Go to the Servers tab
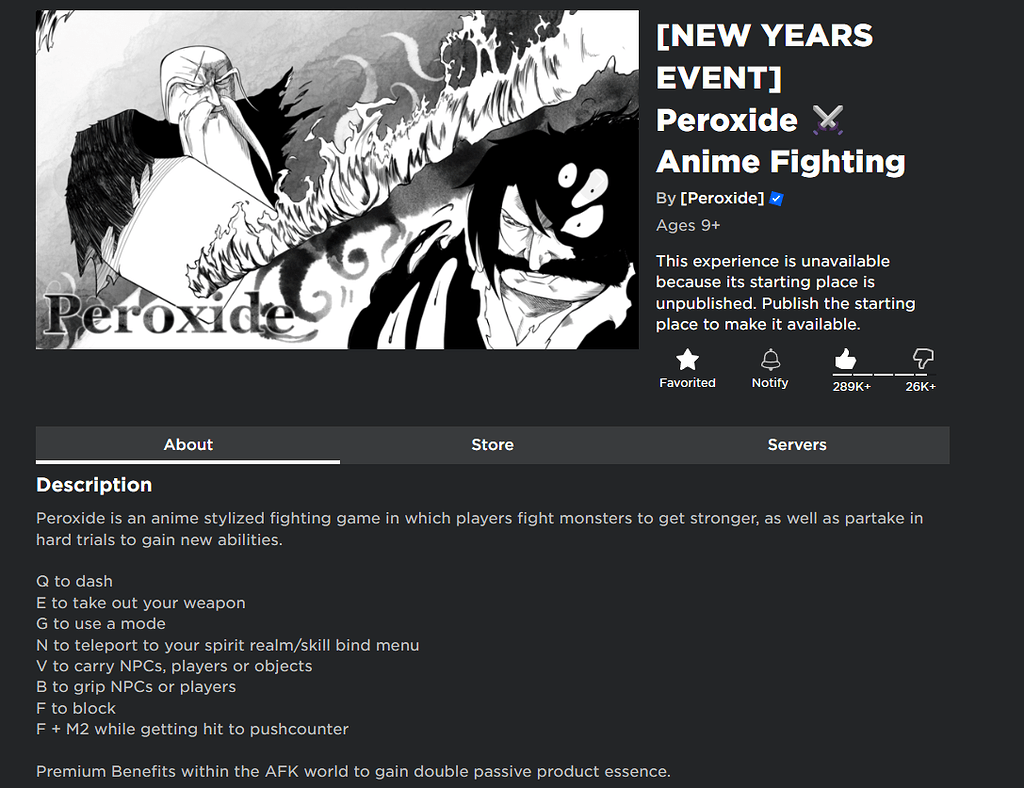 [797, 445]
